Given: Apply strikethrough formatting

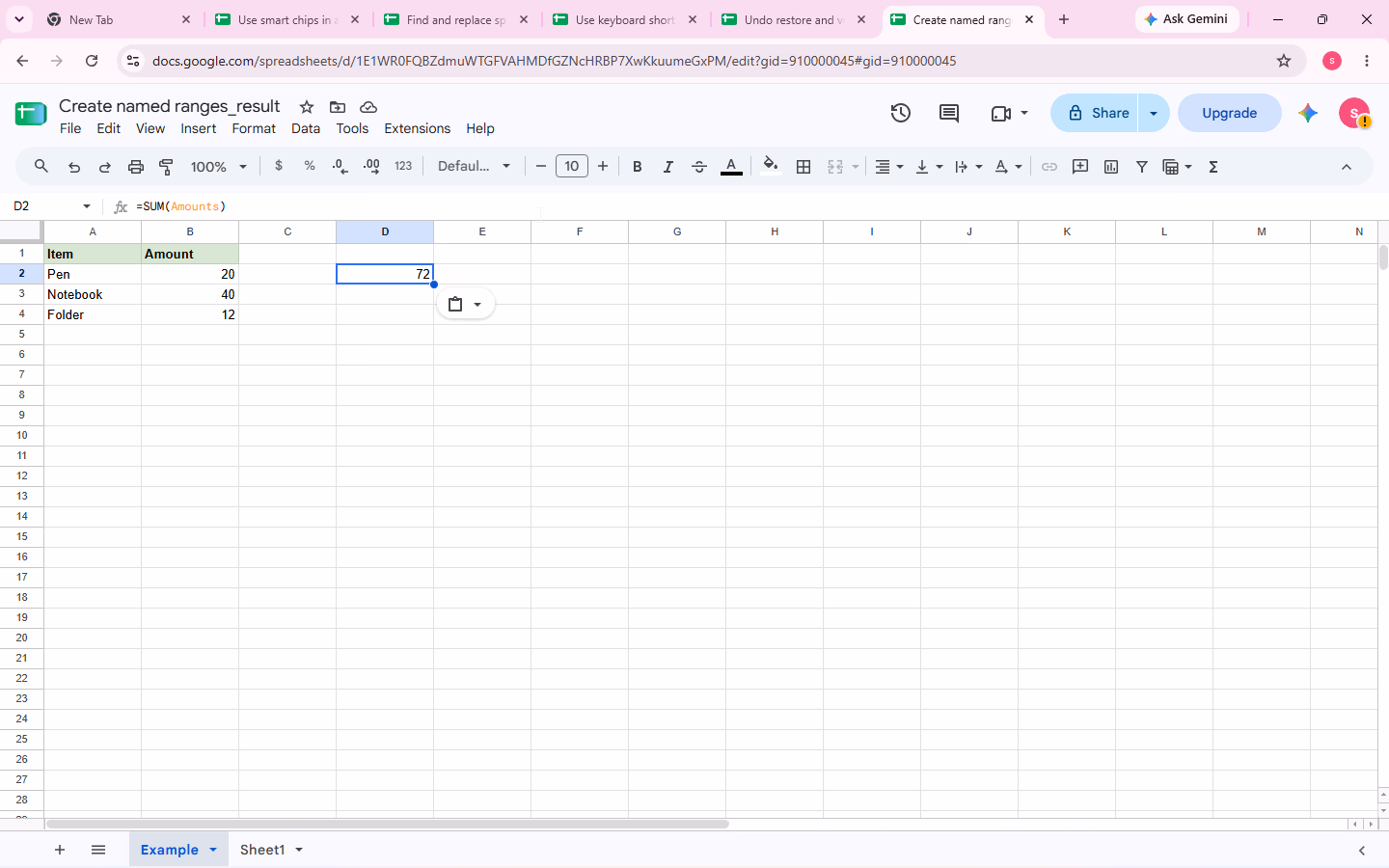Looking at the screenshot, I should [x=699, y=167].
